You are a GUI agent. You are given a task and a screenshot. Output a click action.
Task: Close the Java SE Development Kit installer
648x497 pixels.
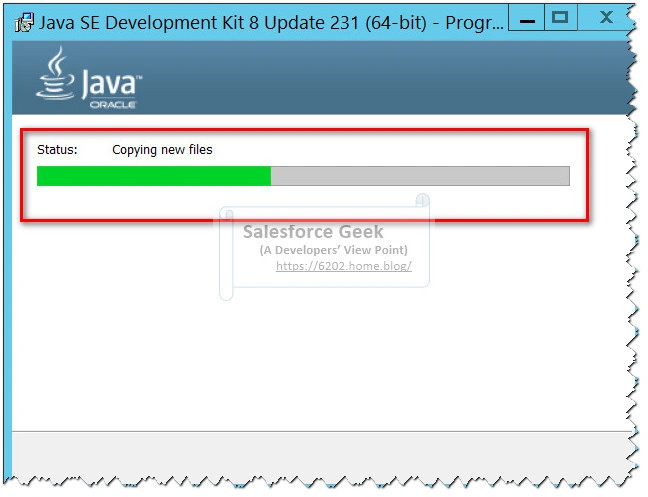605,18
